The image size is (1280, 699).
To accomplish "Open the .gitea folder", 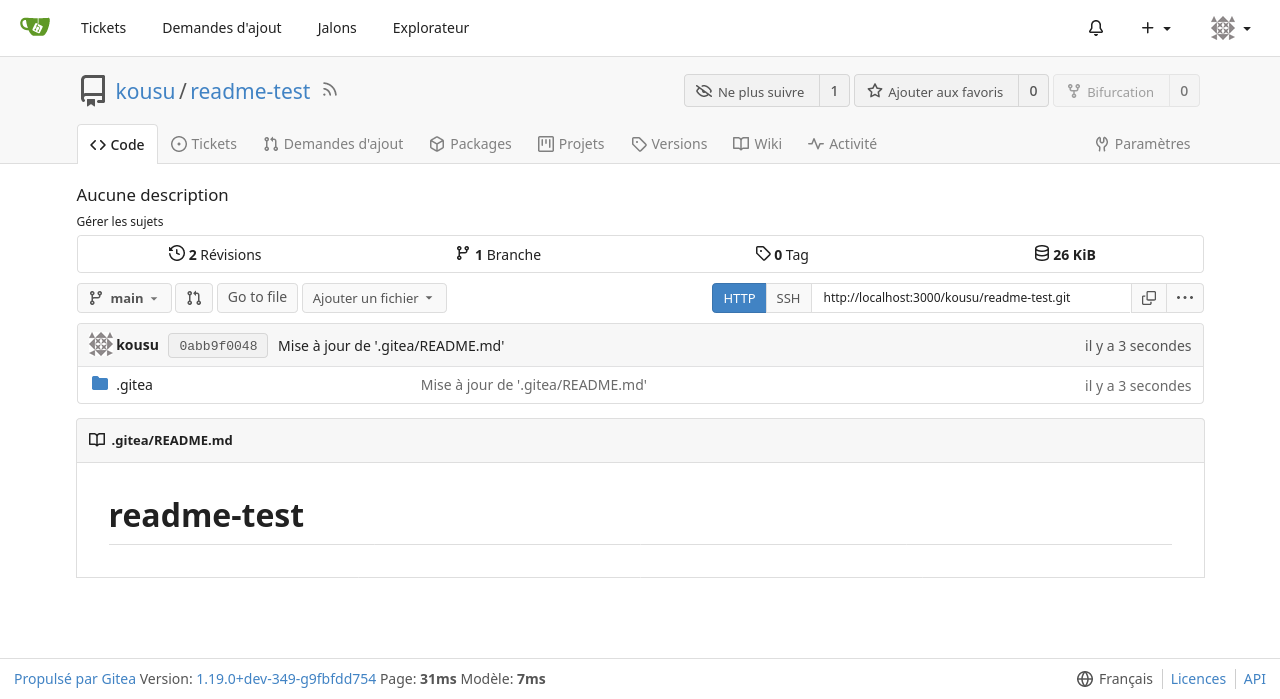I will [134, 384].
